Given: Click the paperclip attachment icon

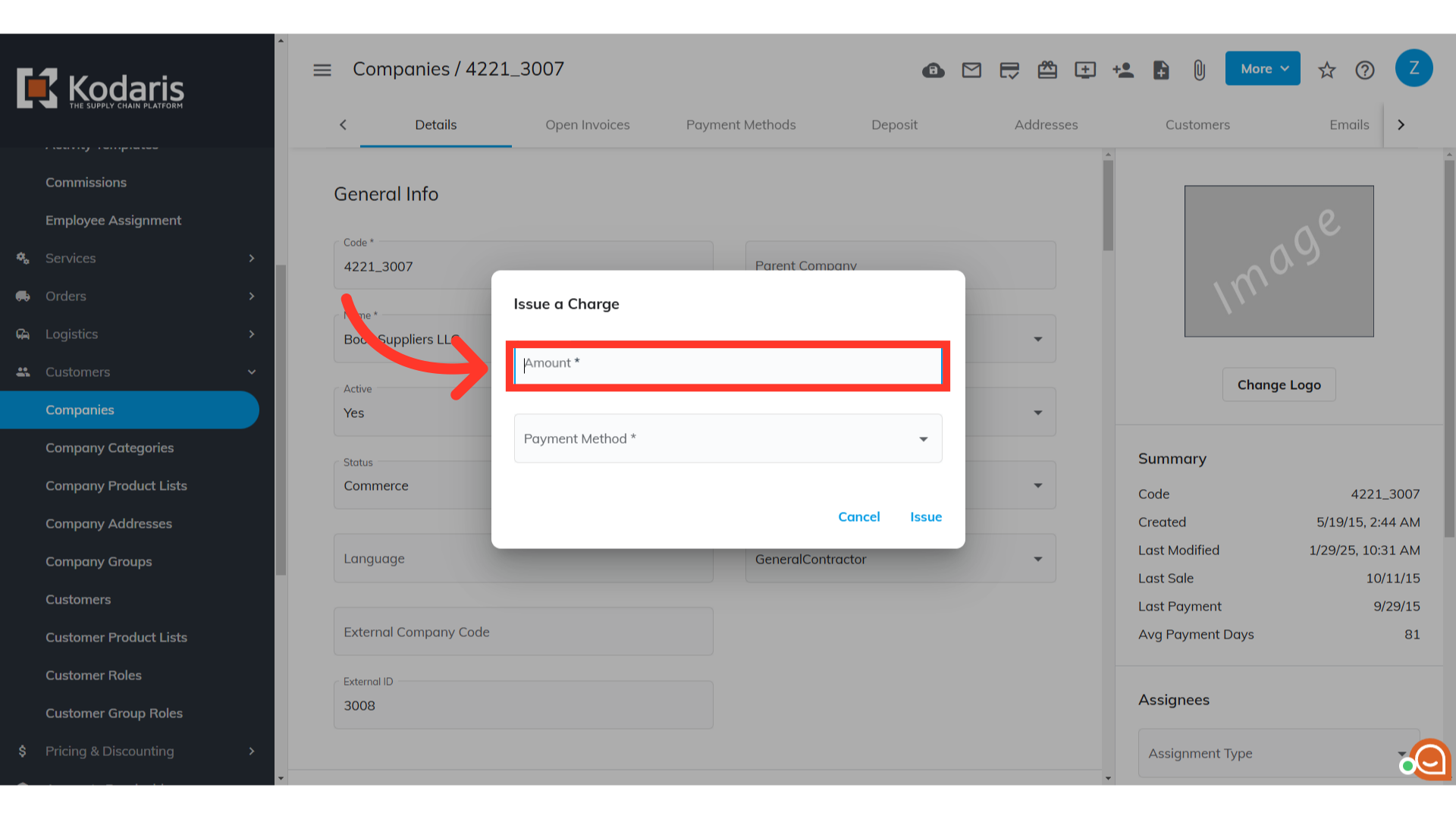Looking at the screenshot, I should pyautogui.click(x=1199, y=71).
